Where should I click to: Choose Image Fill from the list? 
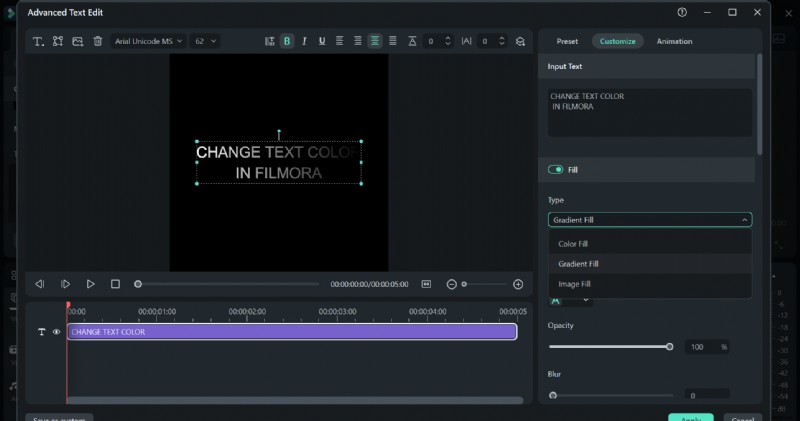pyautogui.click(x=649, y=284)
